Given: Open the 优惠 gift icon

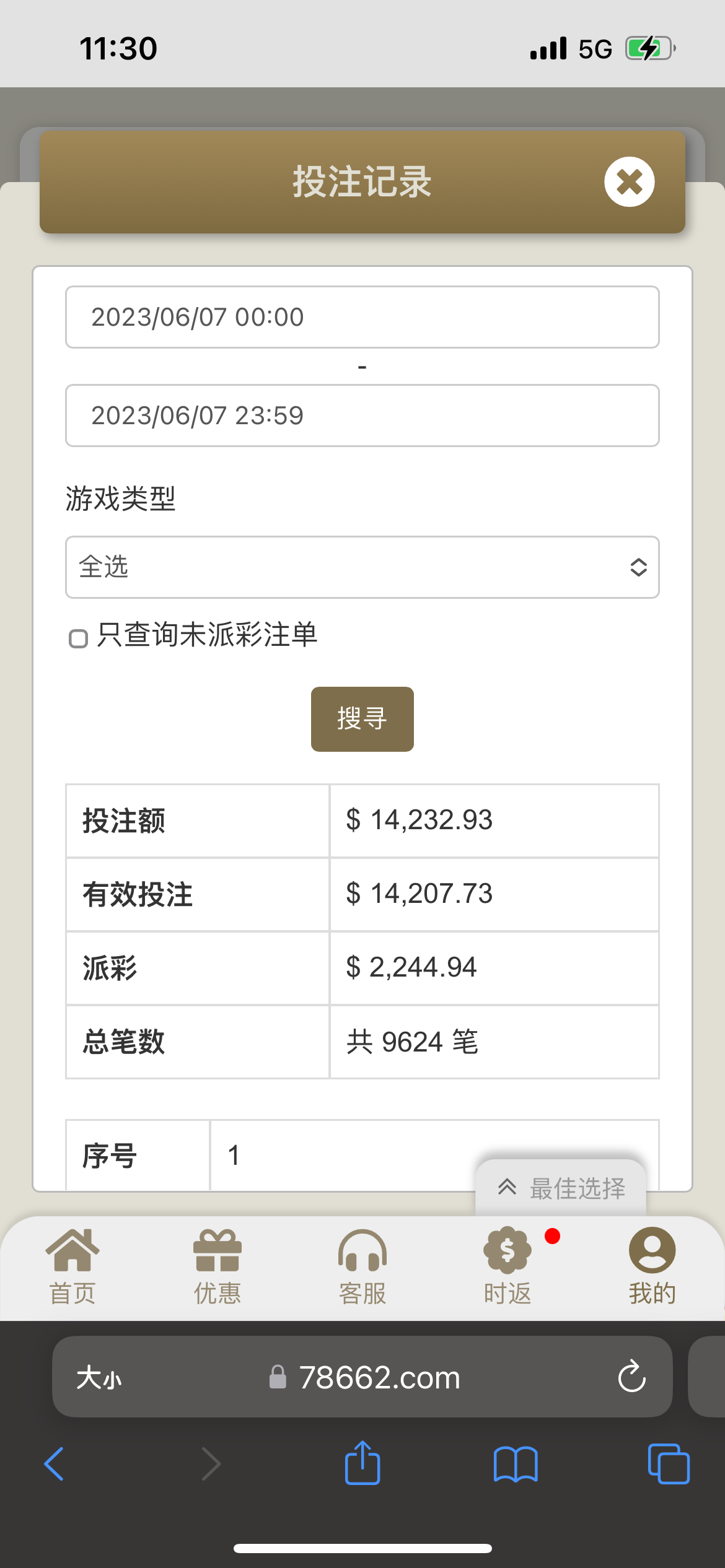Looking at the screenshot, I should (217, 1251).
